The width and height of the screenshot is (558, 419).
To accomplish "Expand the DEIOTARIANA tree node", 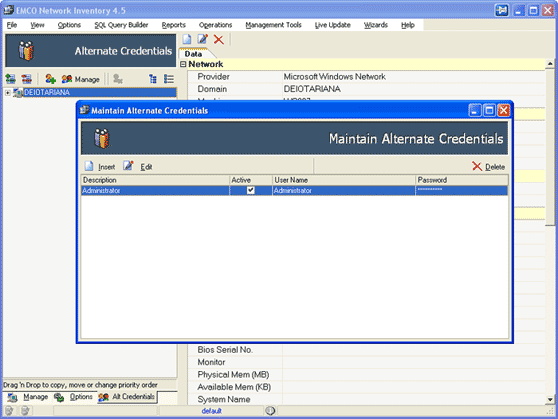I will pos(7,93).
